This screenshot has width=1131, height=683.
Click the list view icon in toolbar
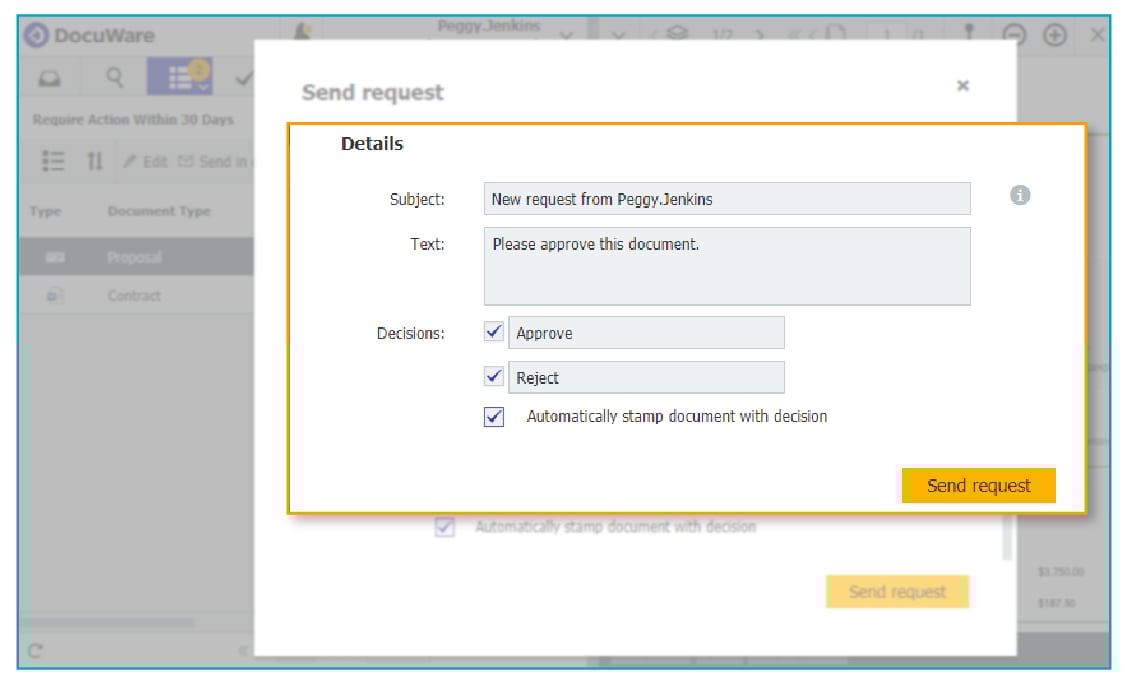[x=54, y=161]
